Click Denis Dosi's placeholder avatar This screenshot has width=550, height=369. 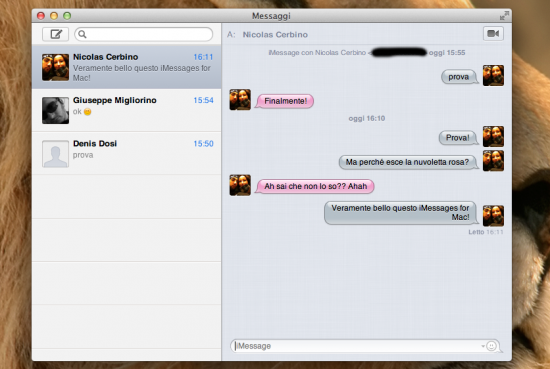55,154
